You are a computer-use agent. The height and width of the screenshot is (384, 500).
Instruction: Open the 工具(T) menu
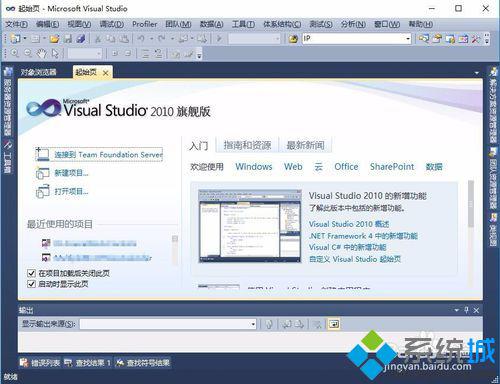[x=243, y=24]
